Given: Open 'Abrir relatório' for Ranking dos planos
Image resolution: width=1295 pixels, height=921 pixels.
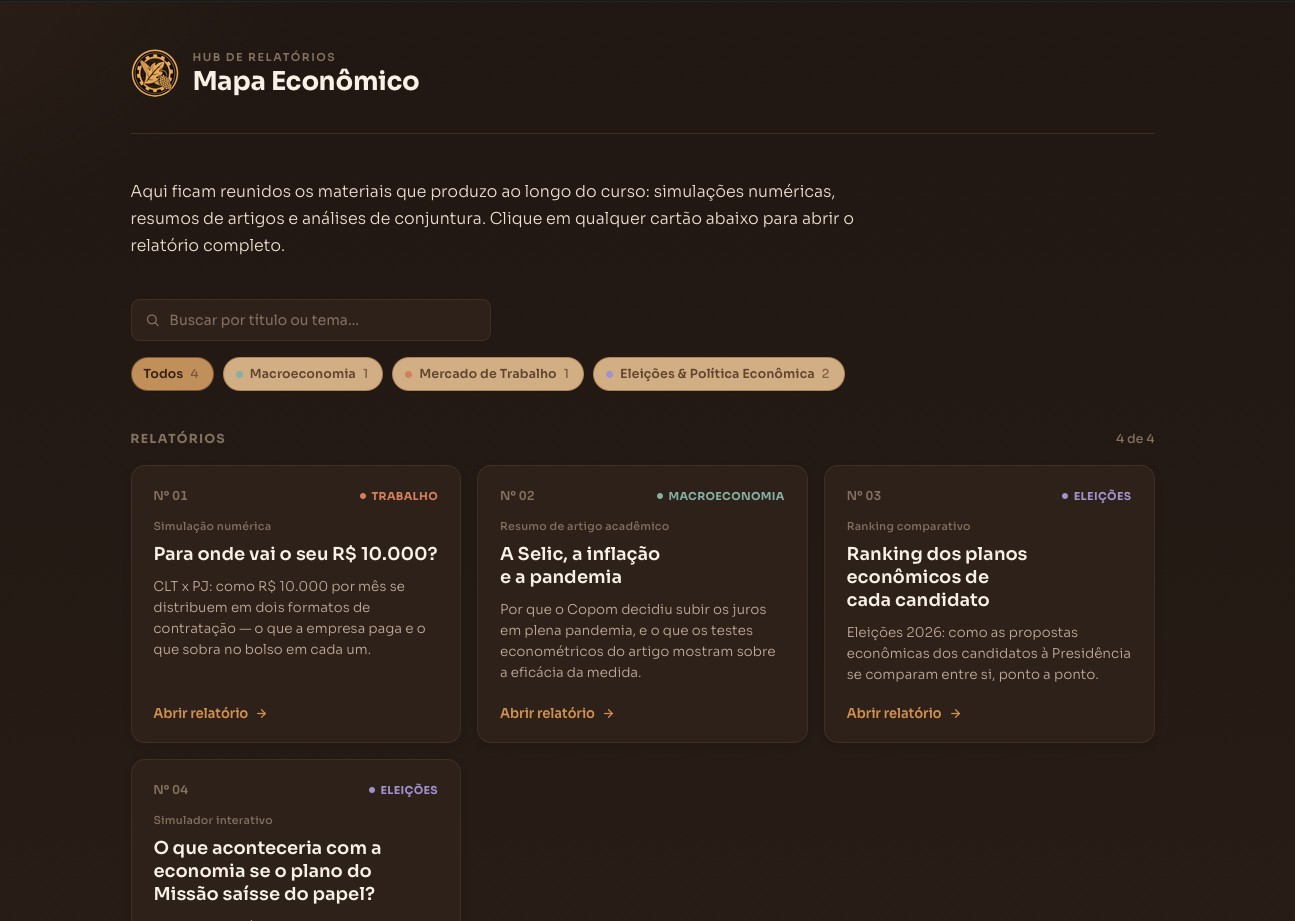Looking at the screenshot, I should point(904,713).
